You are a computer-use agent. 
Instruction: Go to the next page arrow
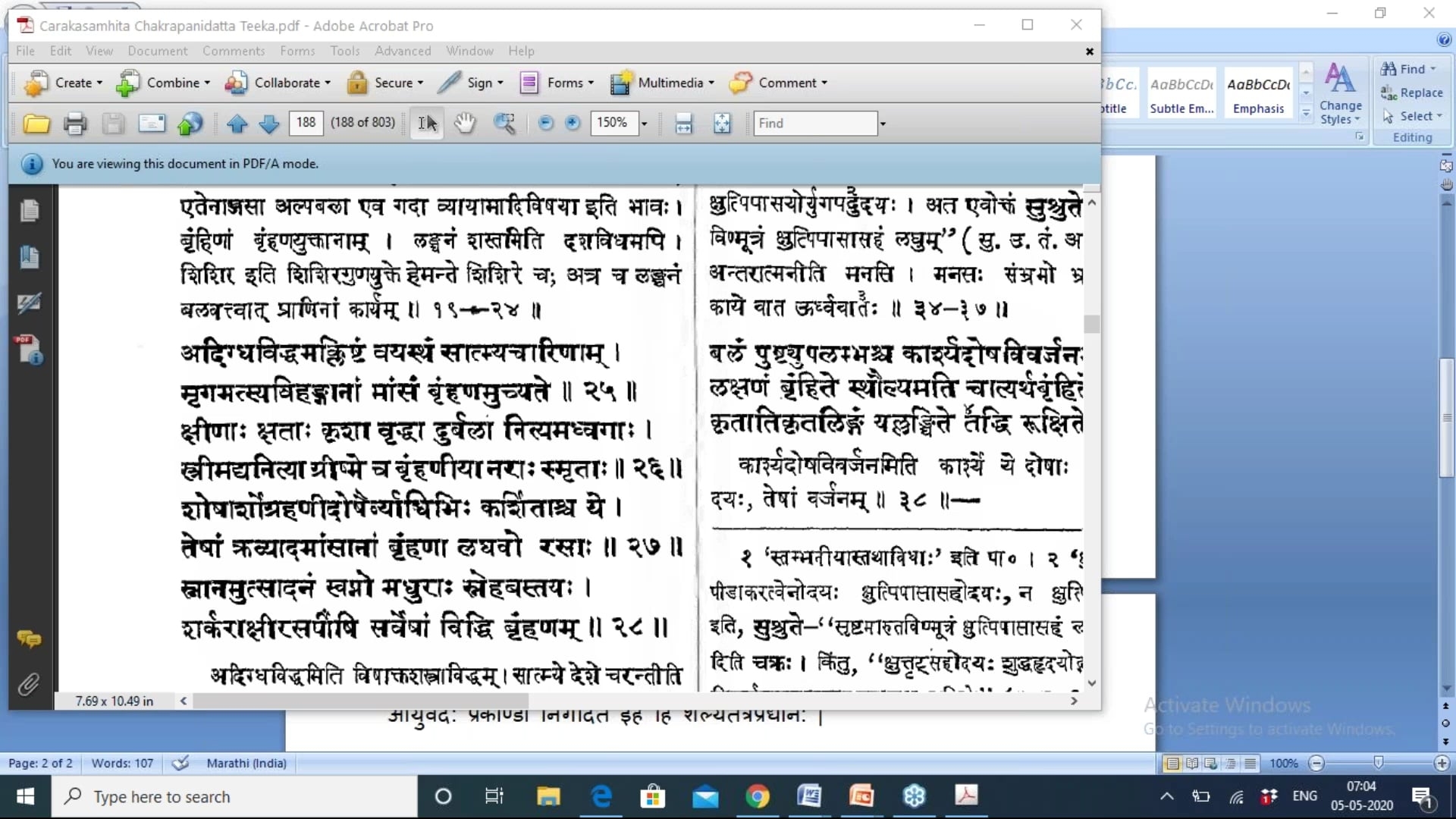(269, 123)
